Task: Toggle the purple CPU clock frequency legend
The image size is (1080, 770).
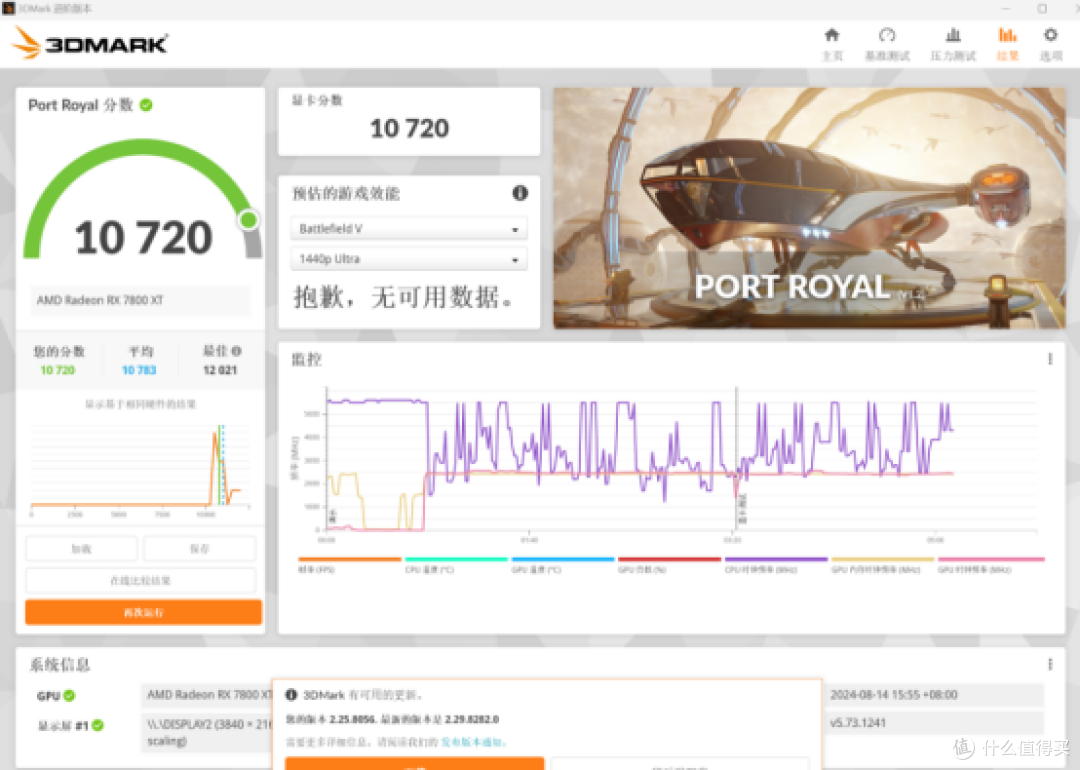Action: click(x=776, y=564)
